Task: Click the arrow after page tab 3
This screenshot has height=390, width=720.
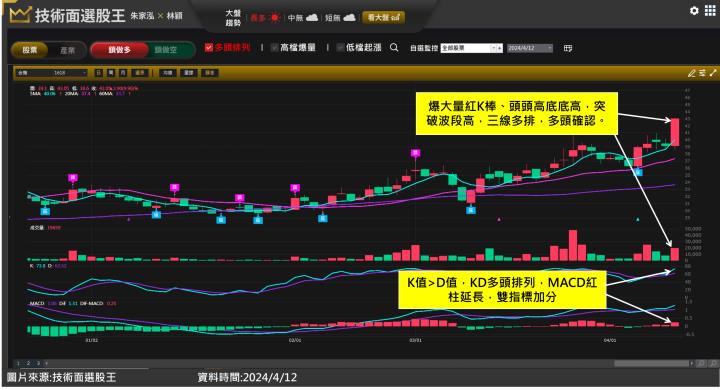Action: (x=46, y=363)
